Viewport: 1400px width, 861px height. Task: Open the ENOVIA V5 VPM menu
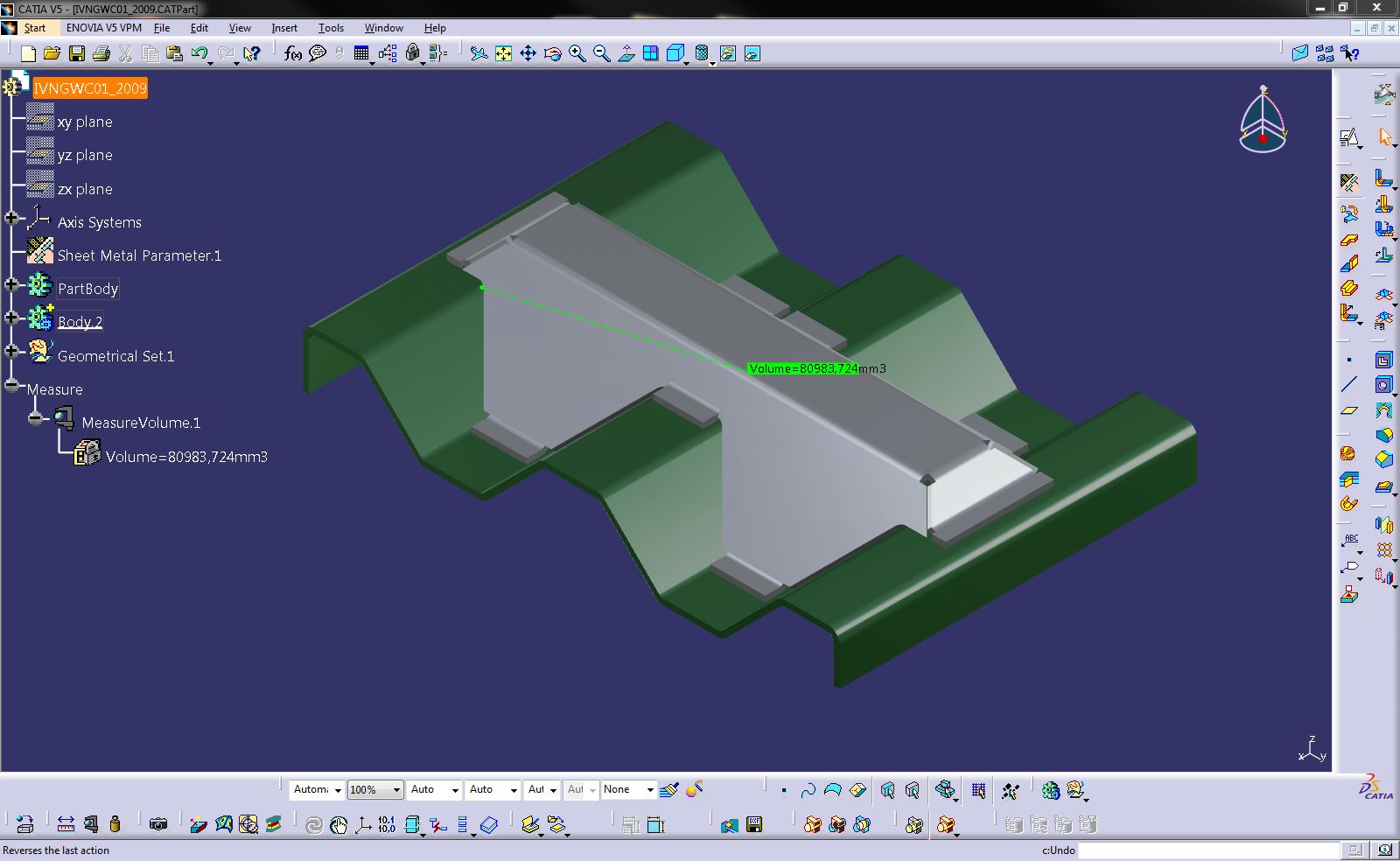tap(104, 28)
